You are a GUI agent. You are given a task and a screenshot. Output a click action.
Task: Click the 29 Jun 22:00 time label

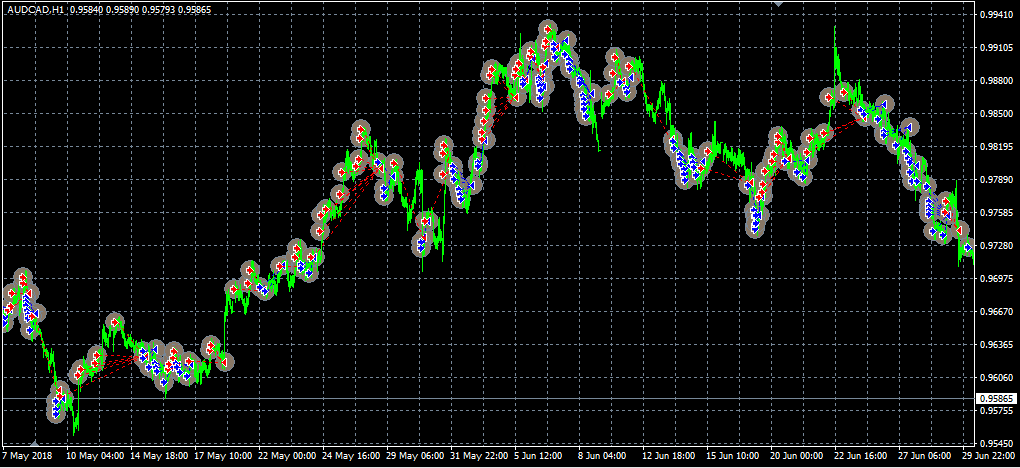pos(989,456)
